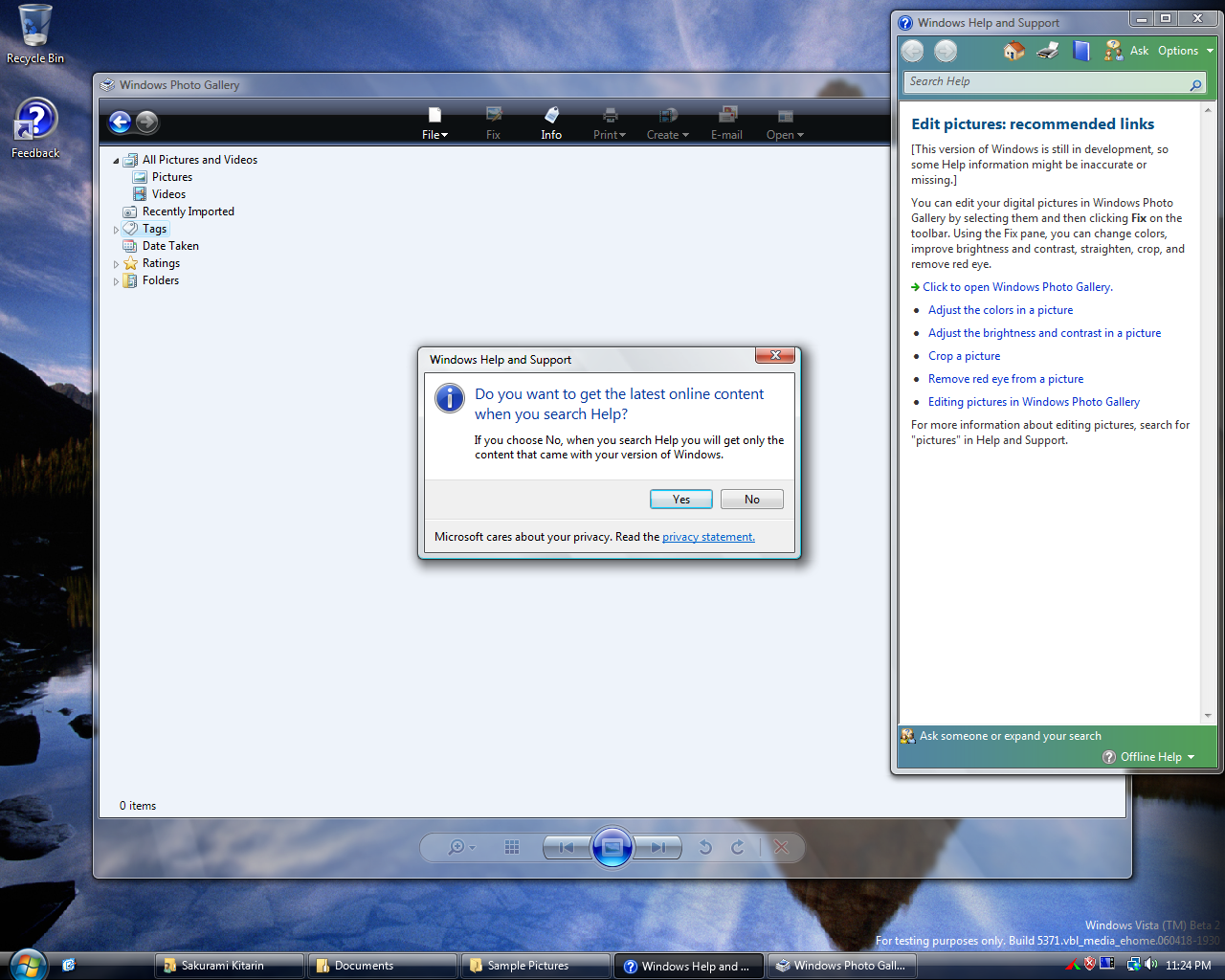Click the Help Home icon
Screen dimensions: 1225x980
pos(1014,51)
